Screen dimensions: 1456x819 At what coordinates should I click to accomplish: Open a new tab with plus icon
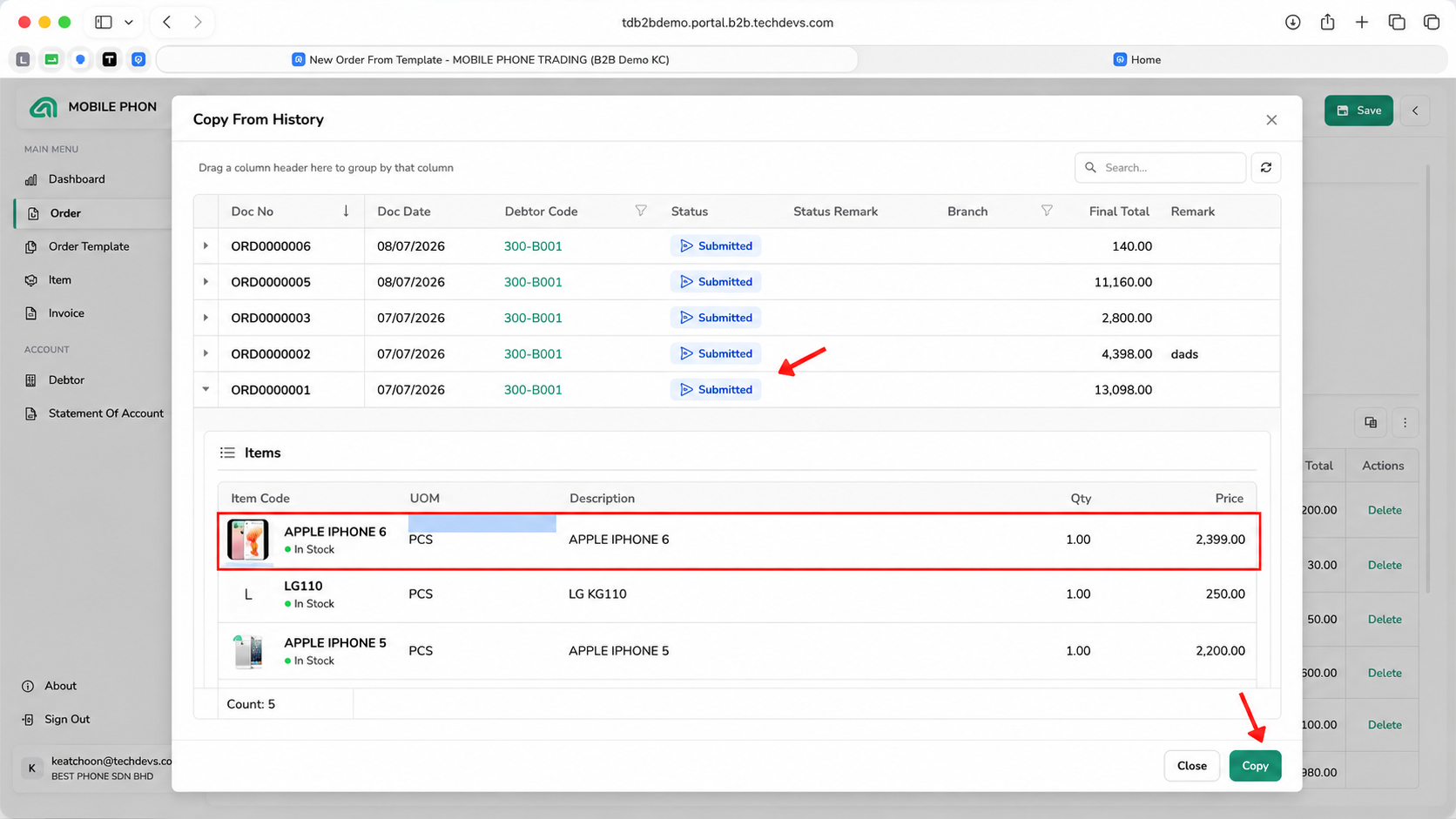pyautogui.click(x=1362, y=23)
